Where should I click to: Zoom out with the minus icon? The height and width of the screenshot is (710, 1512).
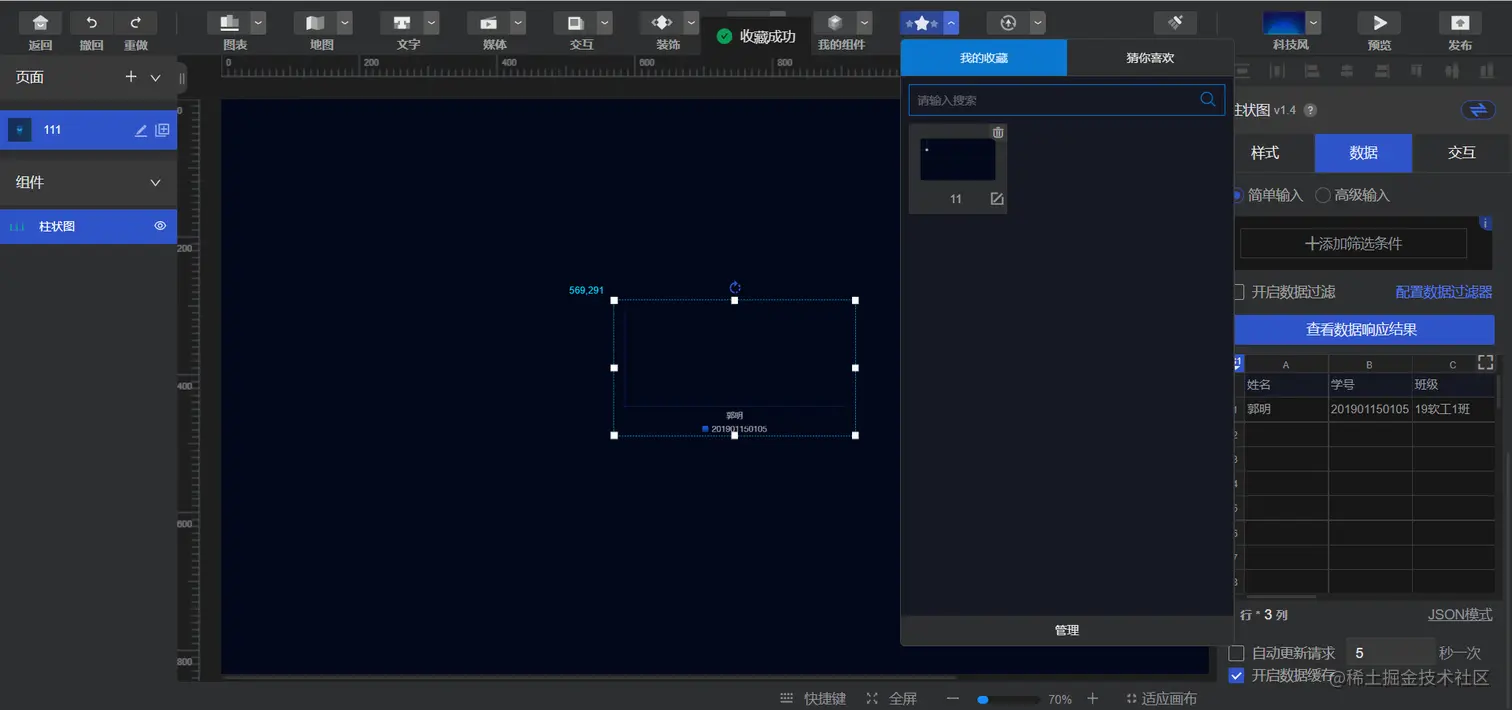click(x=953, y=699)
